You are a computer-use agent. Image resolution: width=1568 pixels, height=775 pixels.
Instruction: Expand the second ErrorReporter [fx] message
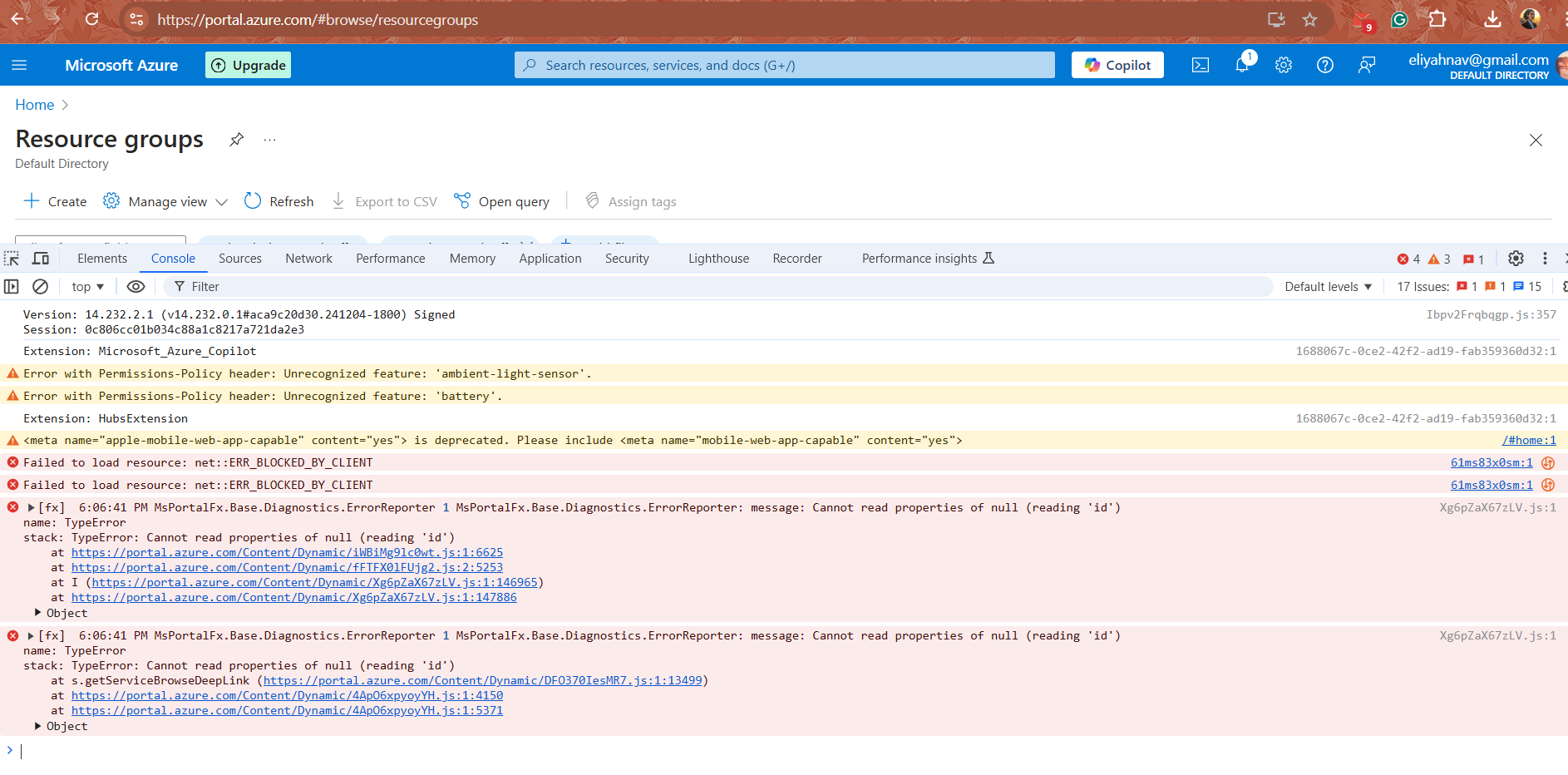coord(31,635)
